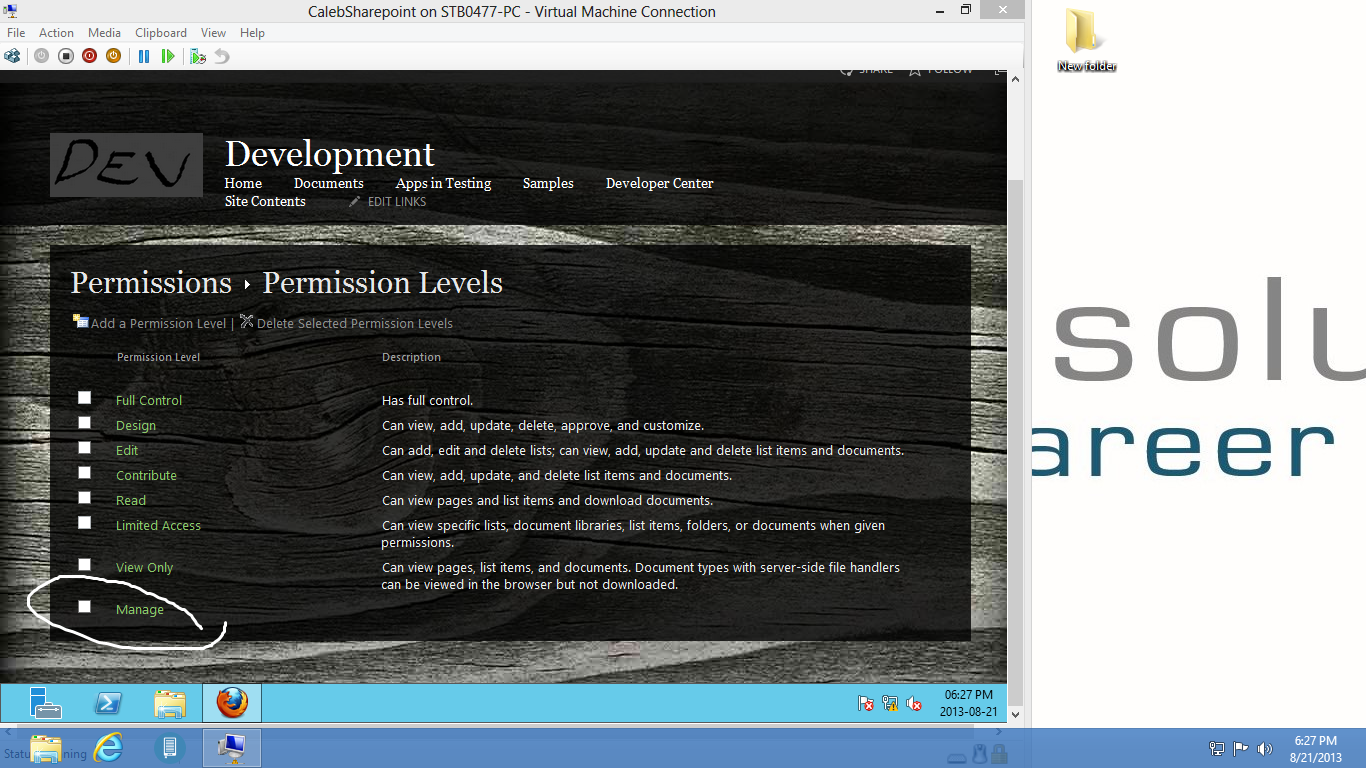This screenshot has height=768, width=1366.
Task: Open Apps in Testing navigation link
Action: (443, 184)
